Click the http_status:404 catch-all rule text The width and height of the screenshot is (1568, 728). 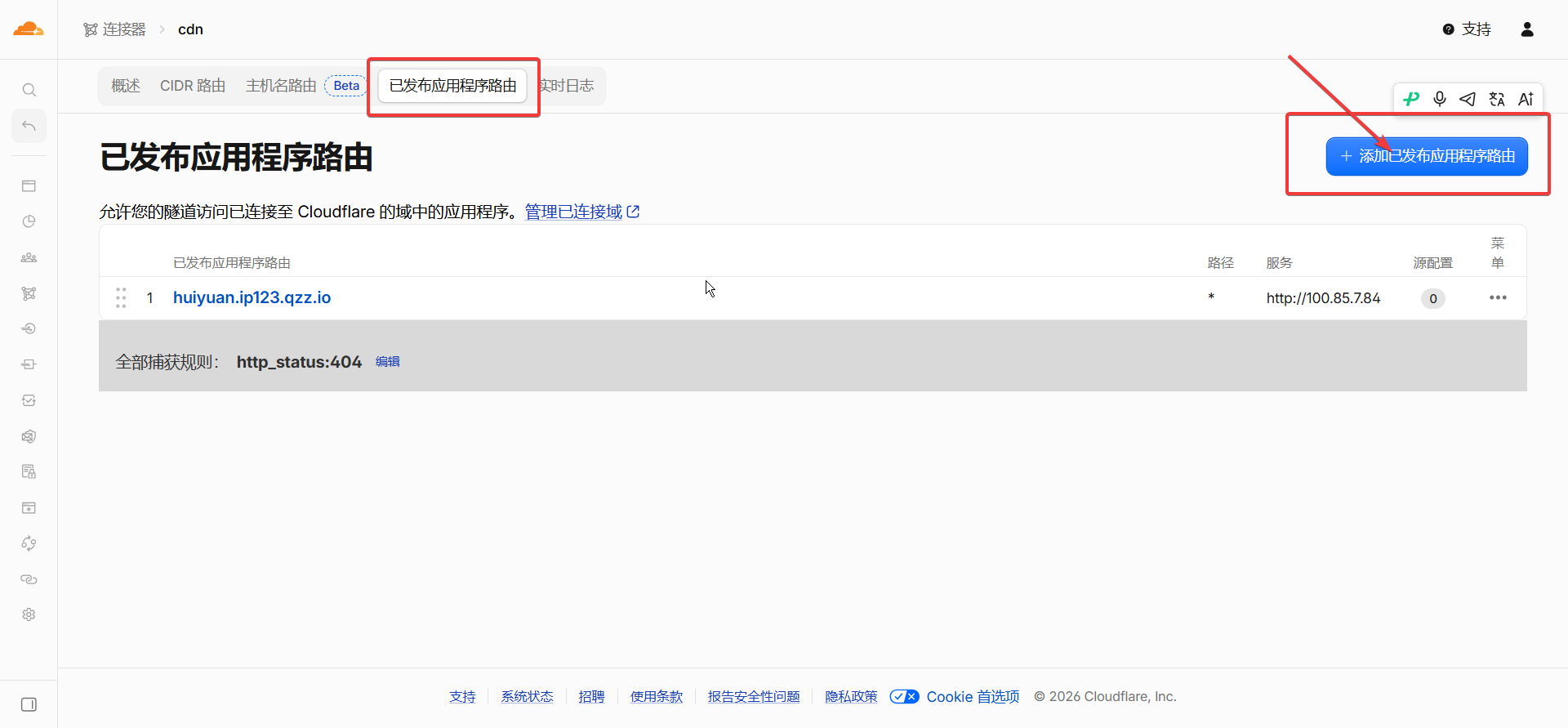299,362
